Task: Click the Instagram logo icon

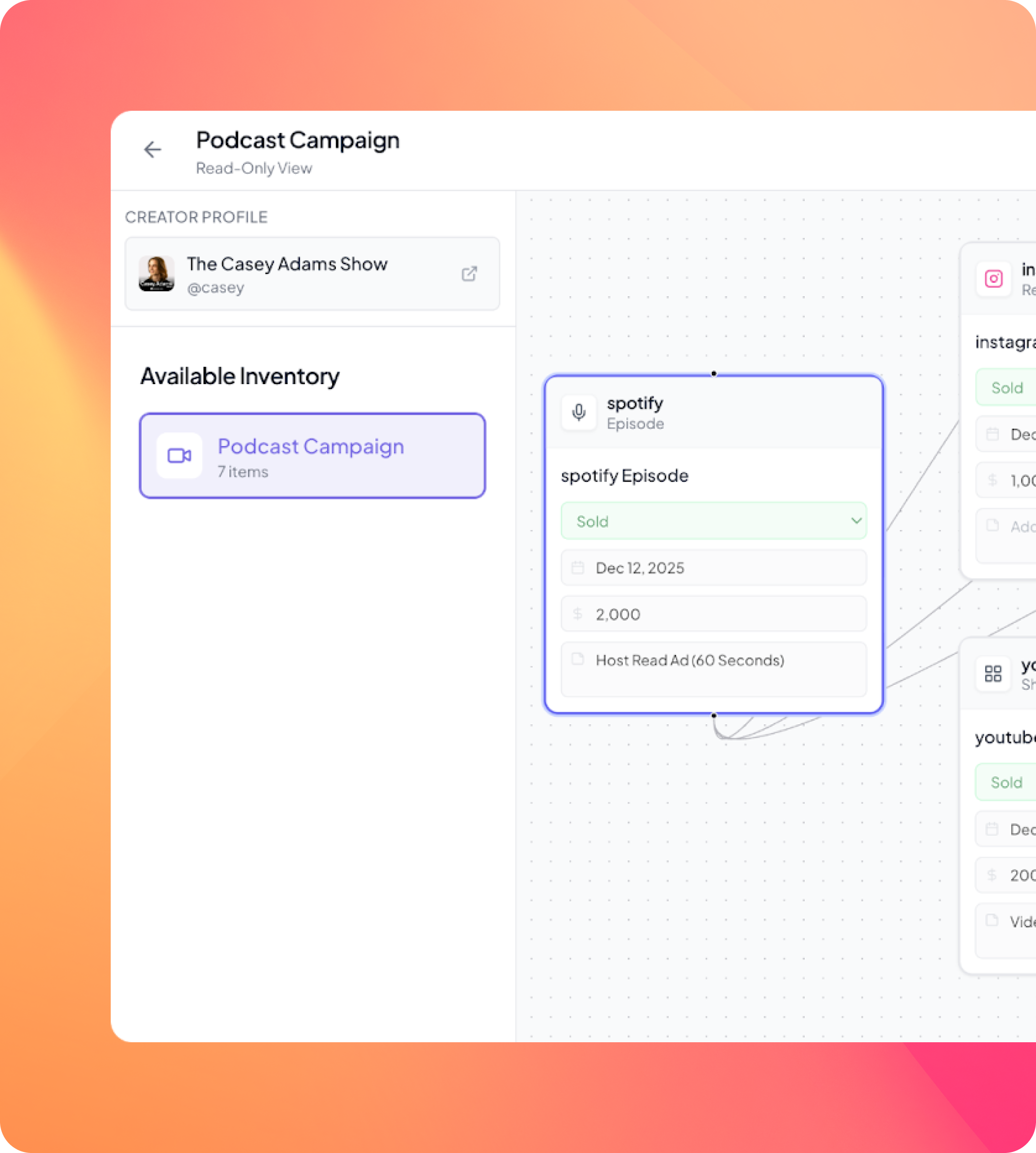Action: [993, 278]
